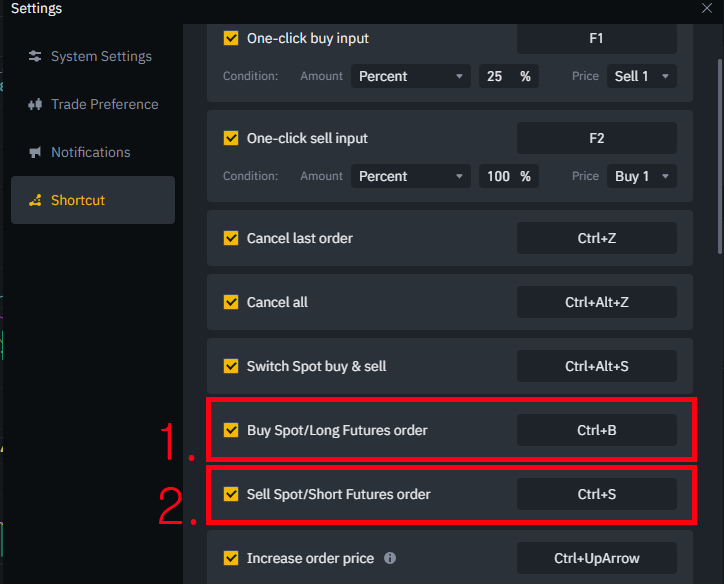Click info icon beside Increase order price

(x=390, y=558)
